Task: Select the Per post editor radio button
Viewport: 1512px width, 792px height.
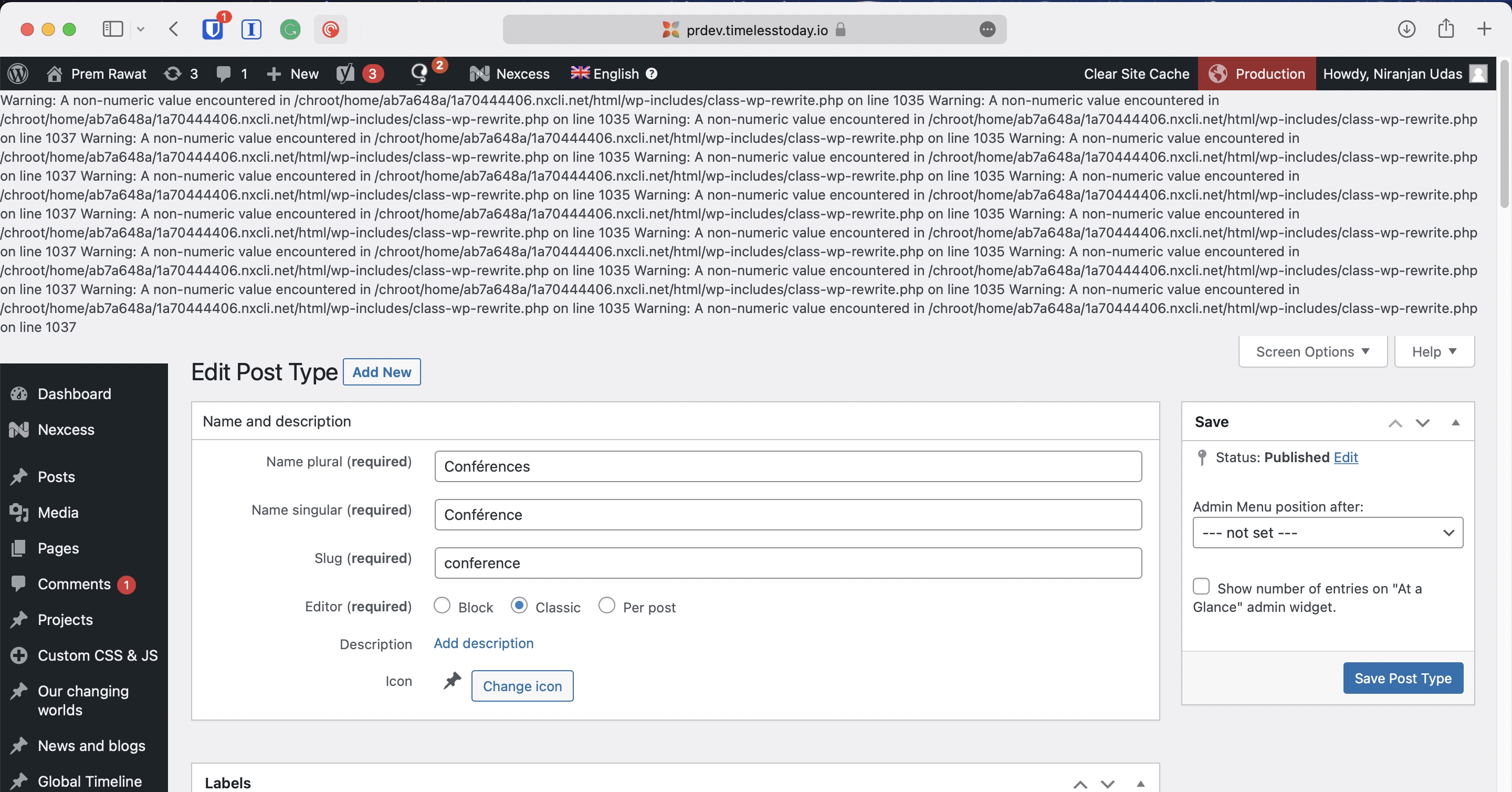Action: (606, 606)
